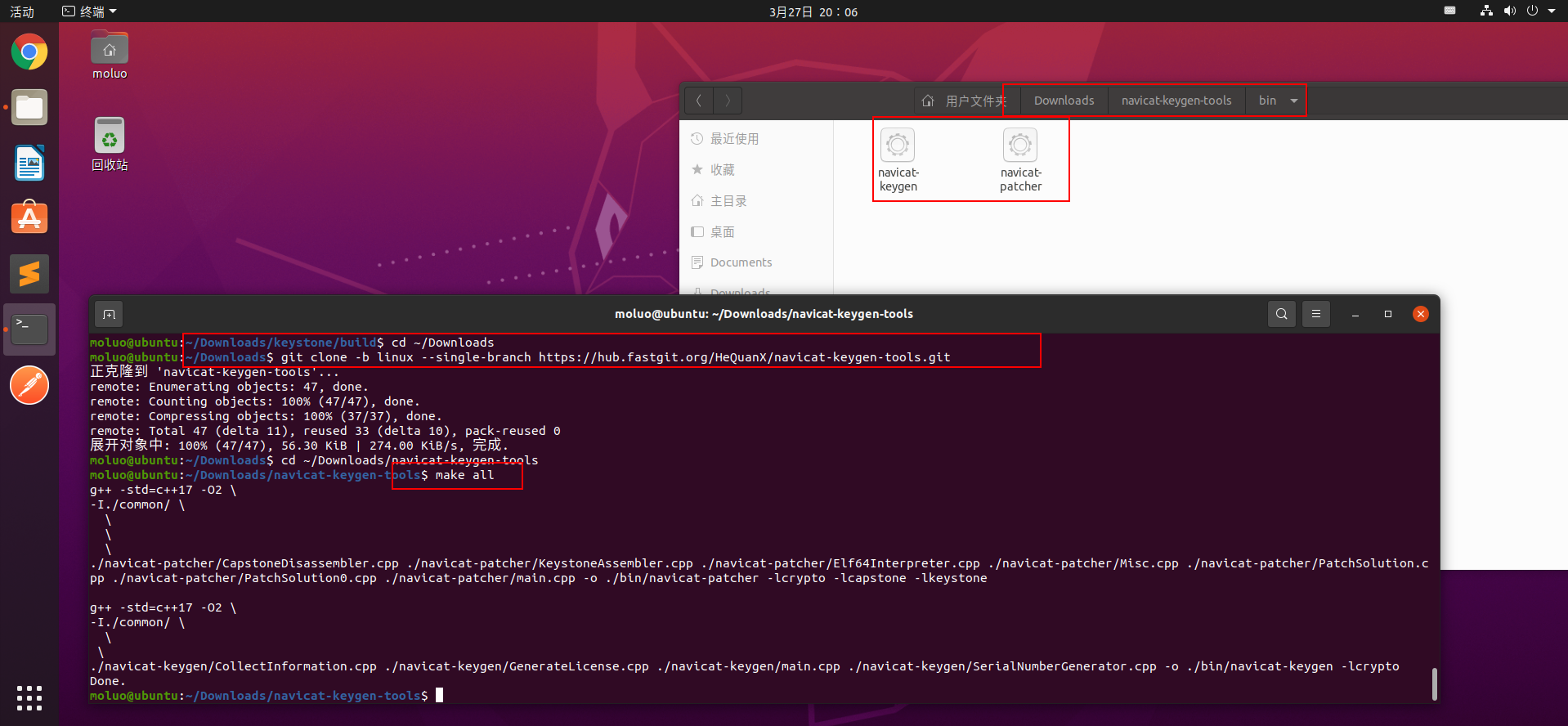The width and height of the screenshot is (1568, 726).
Task: Click the 'Done.' output line in the terminal
Action: [x=108, y=681]
